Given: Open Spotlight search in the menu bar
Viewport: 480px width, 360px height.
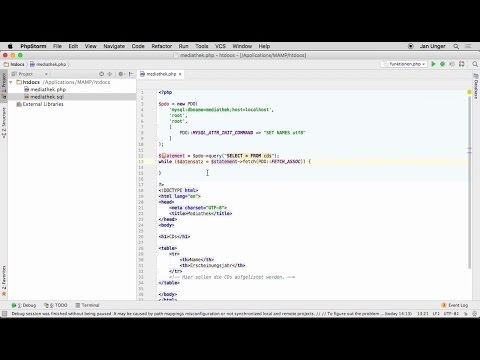Looking at the screenshot, I should click(456, 46).
